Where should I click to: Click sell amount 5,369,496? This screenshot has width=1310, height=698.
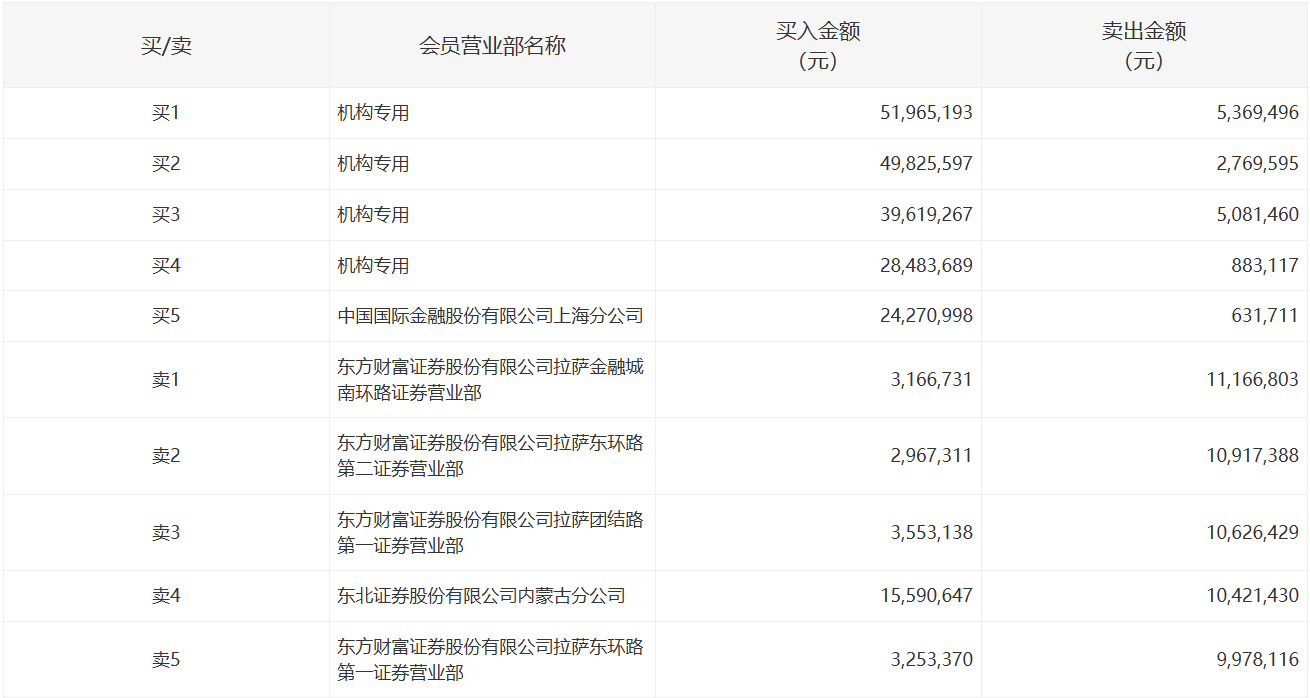coord(1258,113)
